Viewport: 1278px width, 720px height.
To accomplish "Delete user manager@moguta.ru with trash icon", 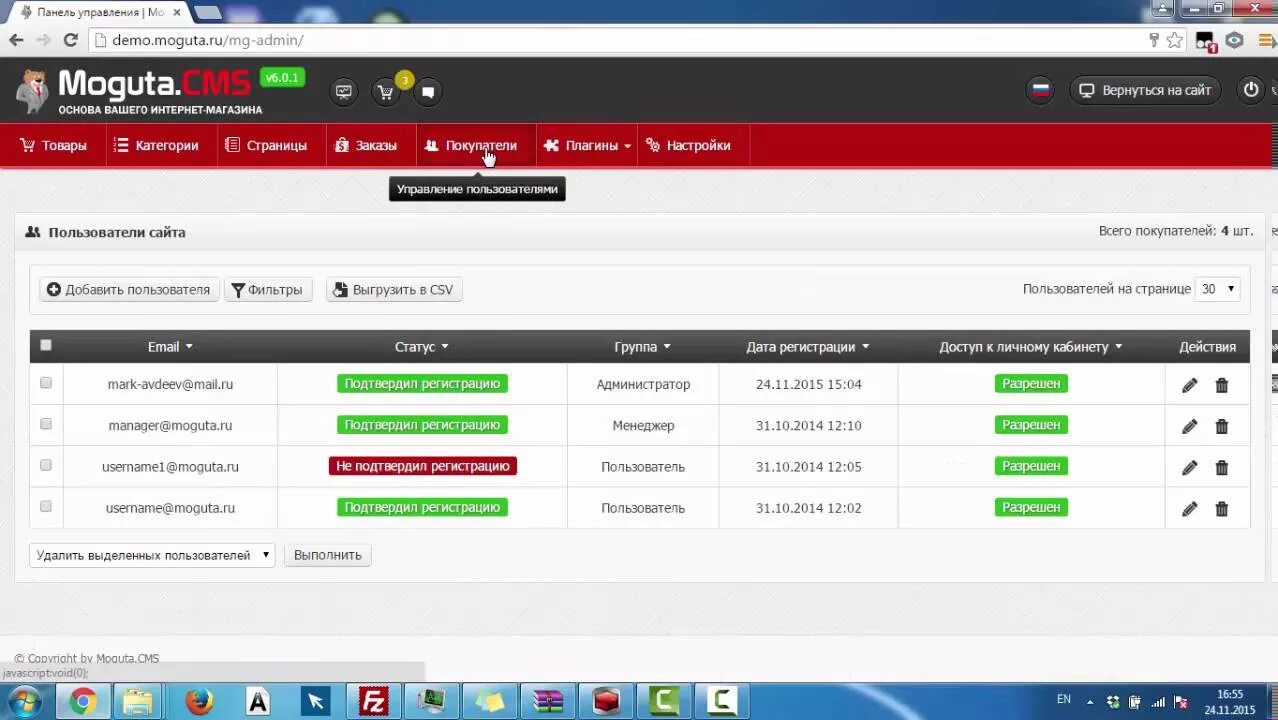I will point(1221,426).
